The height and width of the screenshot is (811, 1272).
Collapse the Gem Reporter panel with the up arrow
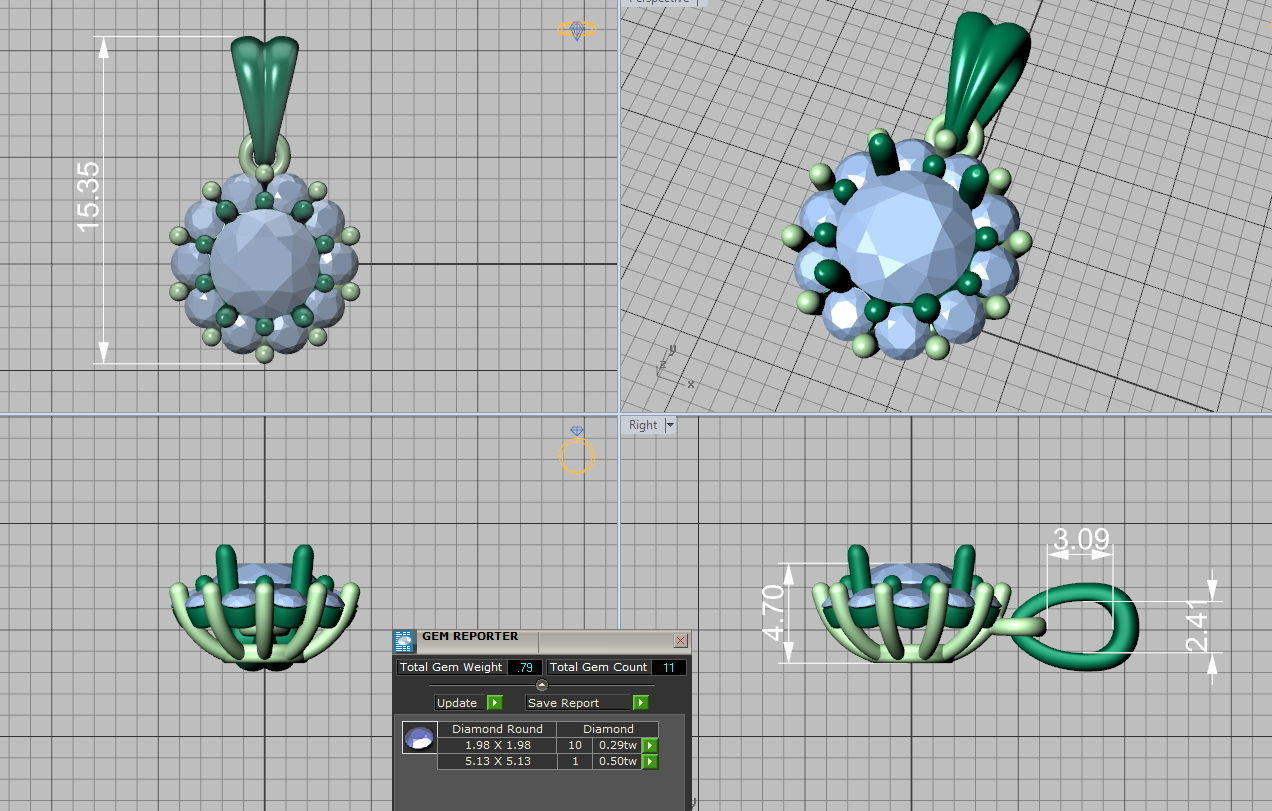coord(541,685)
